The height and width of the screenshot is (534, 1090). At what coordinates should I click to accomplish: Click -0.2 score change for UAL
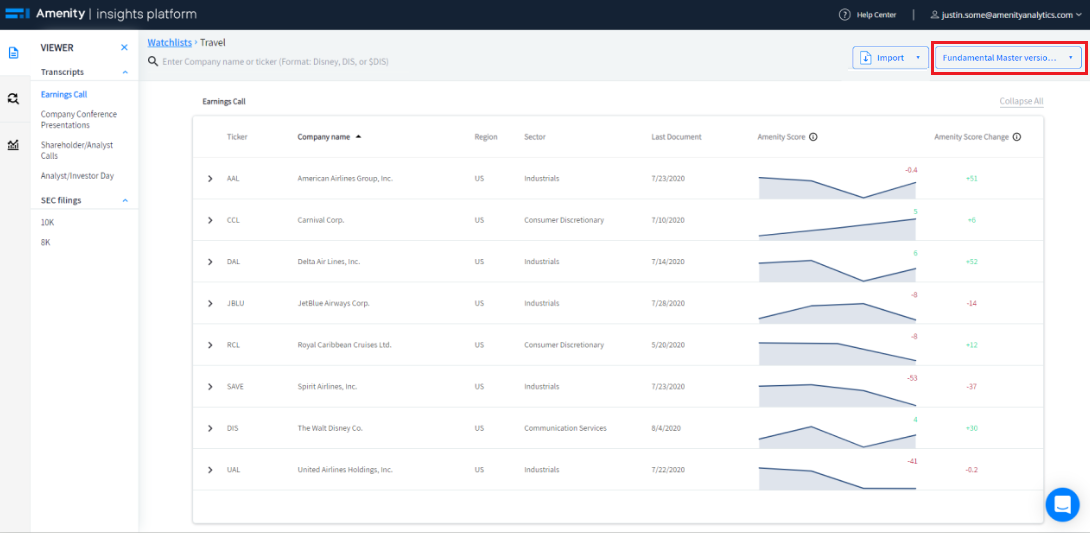point(972,470)
